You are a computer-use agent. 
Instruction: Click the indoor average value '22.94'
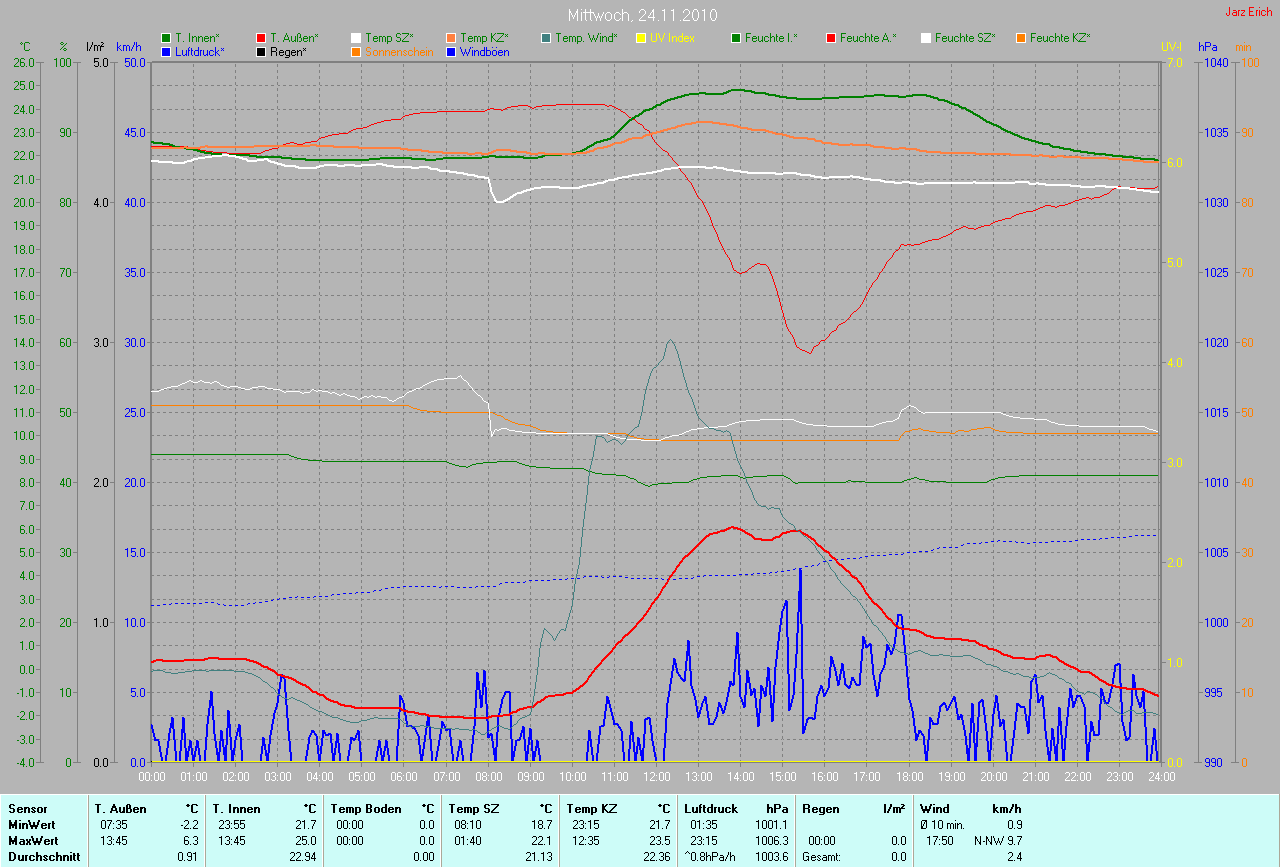tap(301, 857)
